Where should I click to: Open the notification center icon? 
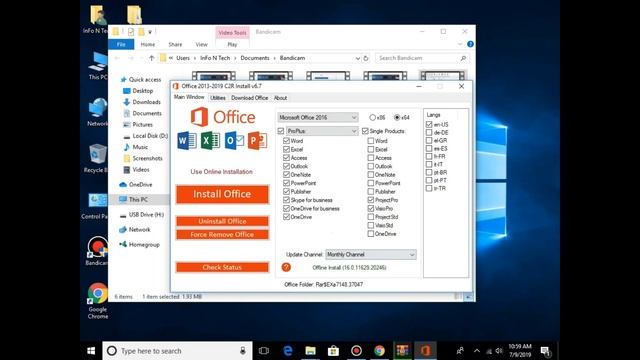(x=545, y=351)
